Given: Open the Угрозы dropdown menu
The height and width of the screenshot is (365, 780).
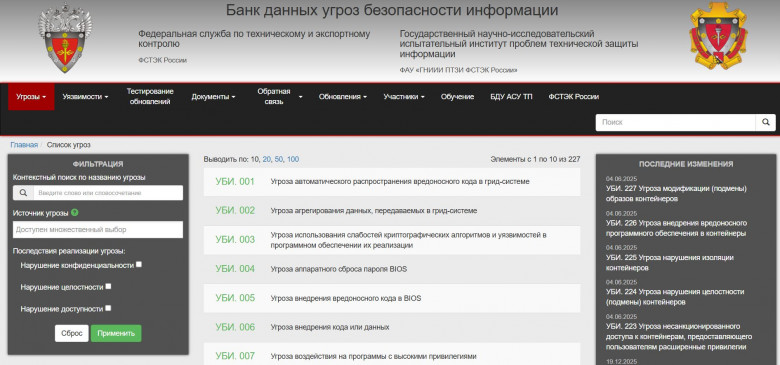Looking at the screenshot, I should (x=31, y=97).
